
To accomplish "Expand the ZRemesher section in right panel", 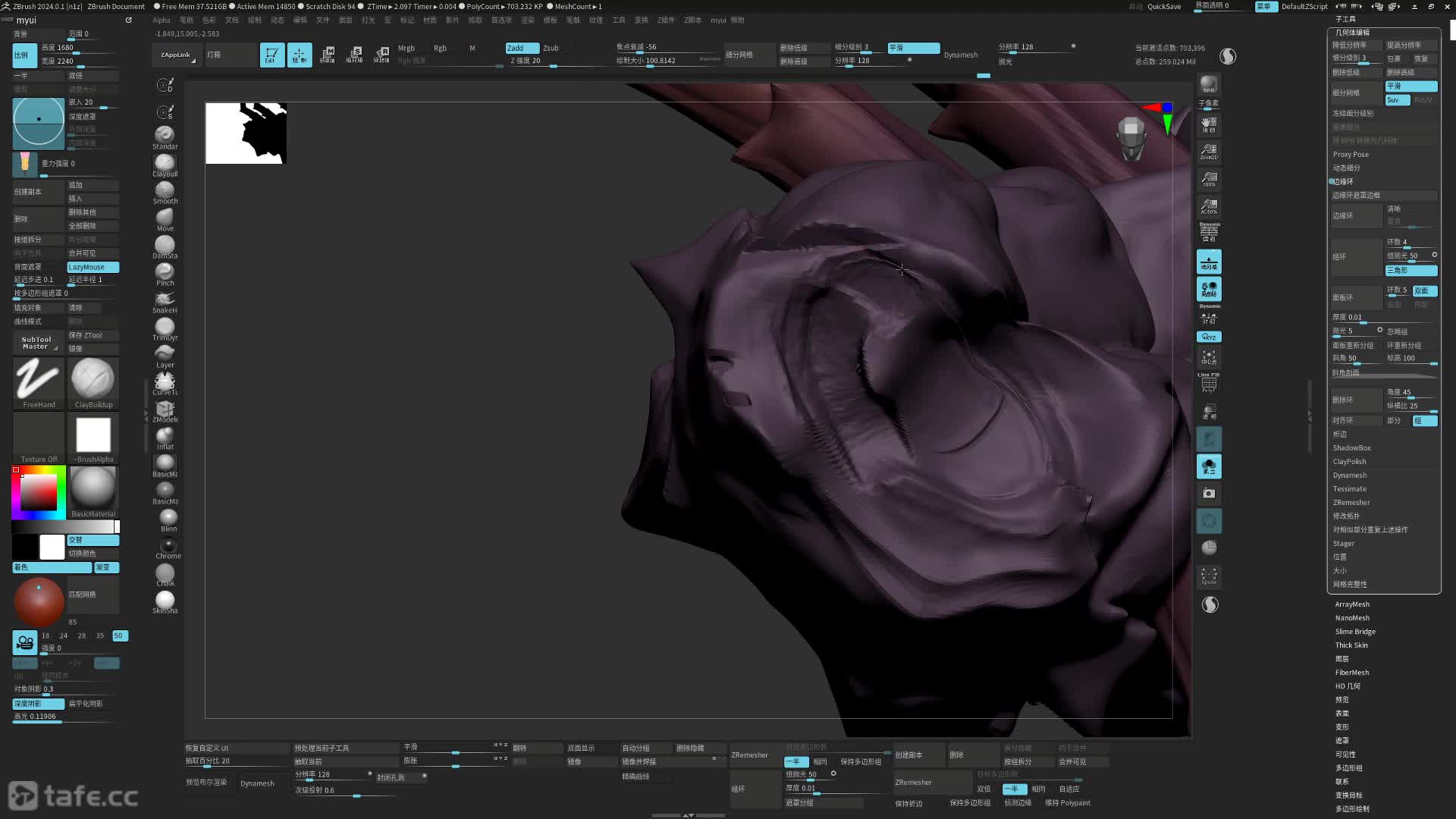I will point(1351,503).
